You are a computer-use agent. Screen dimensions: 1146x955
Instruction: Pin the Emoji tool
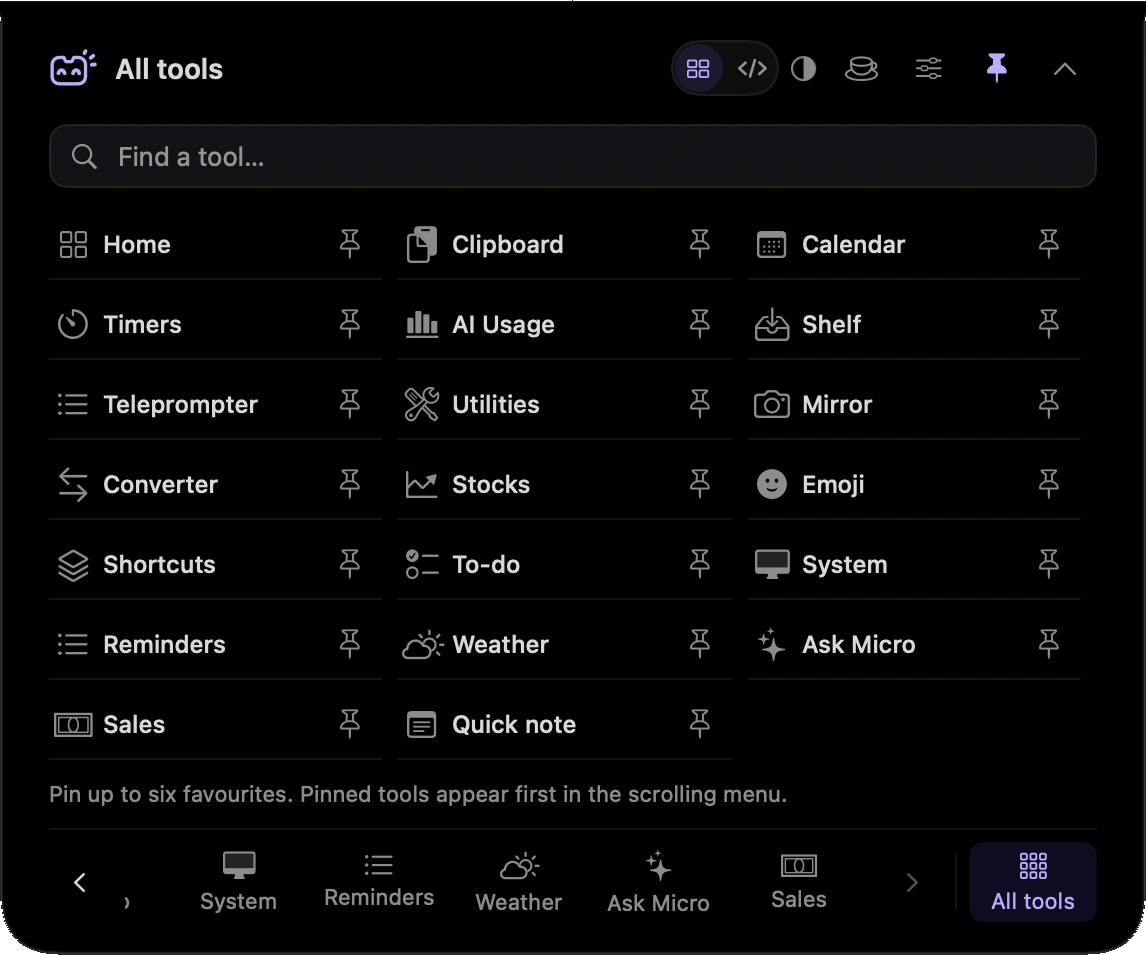(1049, 484)
